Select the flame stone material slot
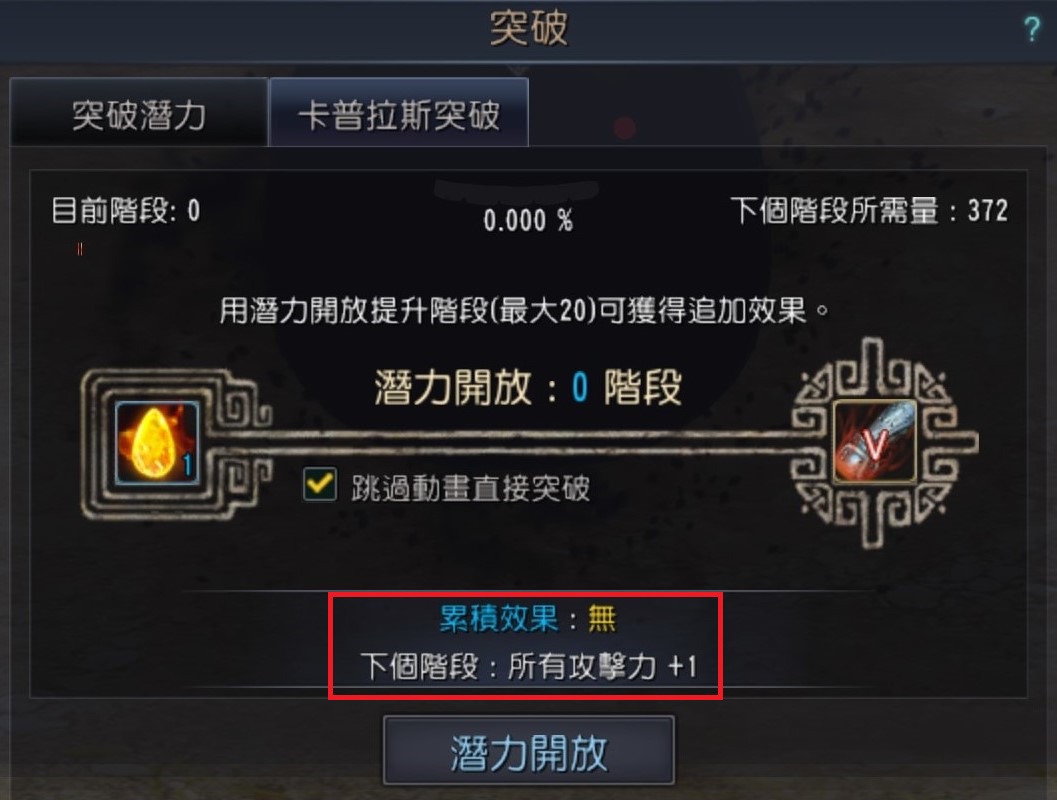The image size is (1057, 800). (157, 443)
